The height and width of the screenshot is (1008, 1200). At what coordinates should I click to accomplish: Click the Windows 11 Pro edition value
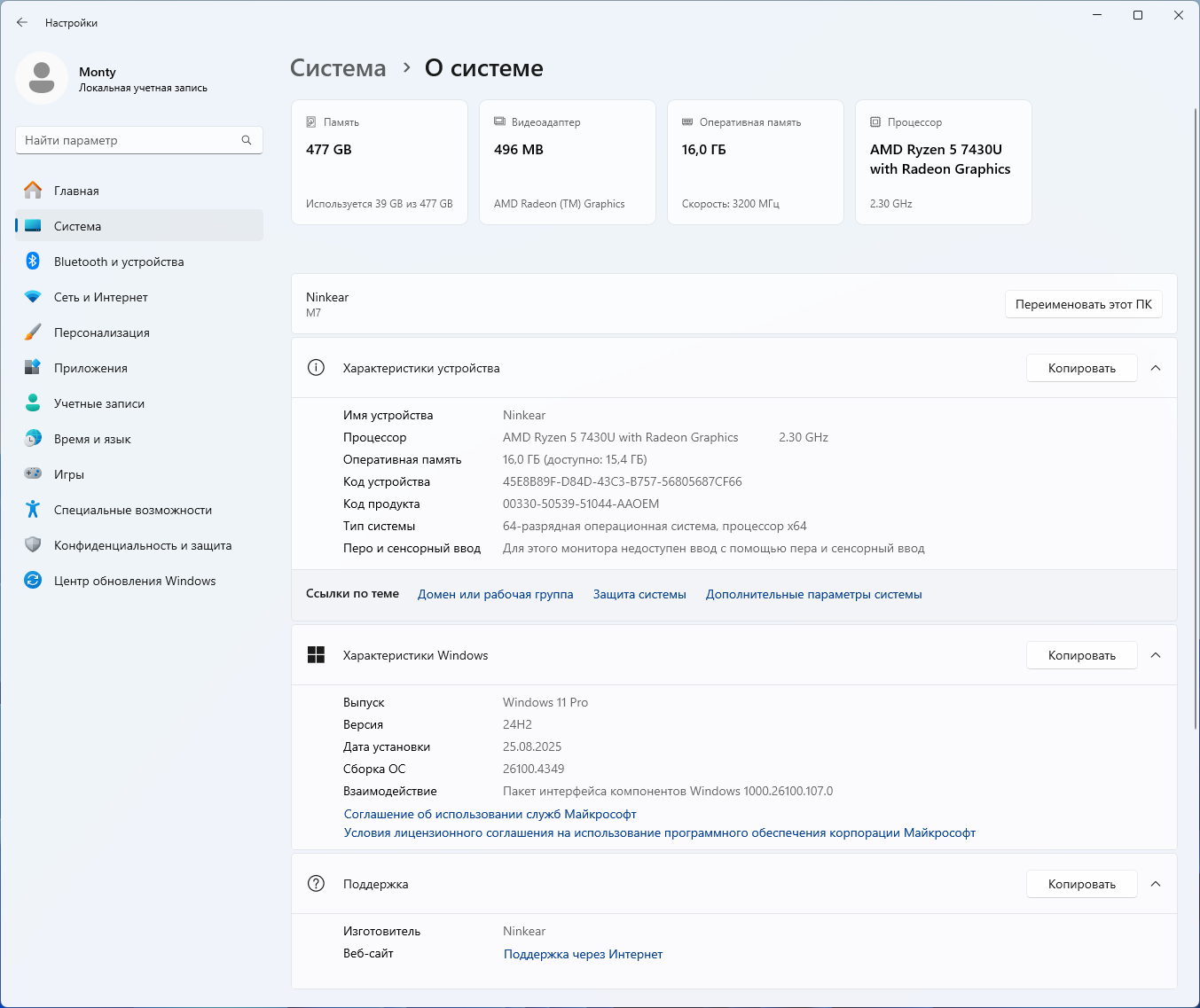pyautogui.click(x=545, y=702)
